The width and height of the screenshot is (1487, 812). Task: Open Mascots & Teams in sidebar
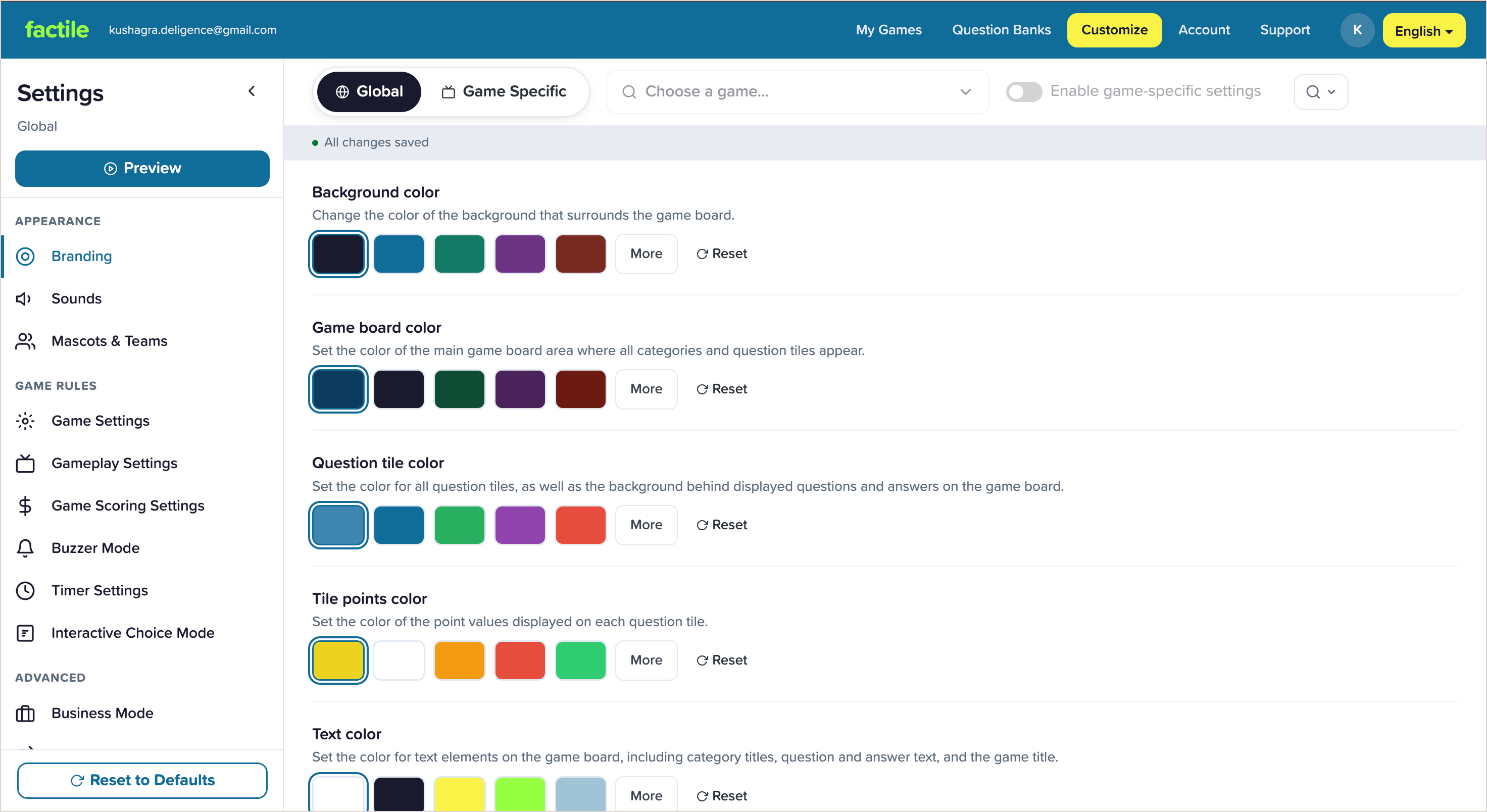[142, 341]
